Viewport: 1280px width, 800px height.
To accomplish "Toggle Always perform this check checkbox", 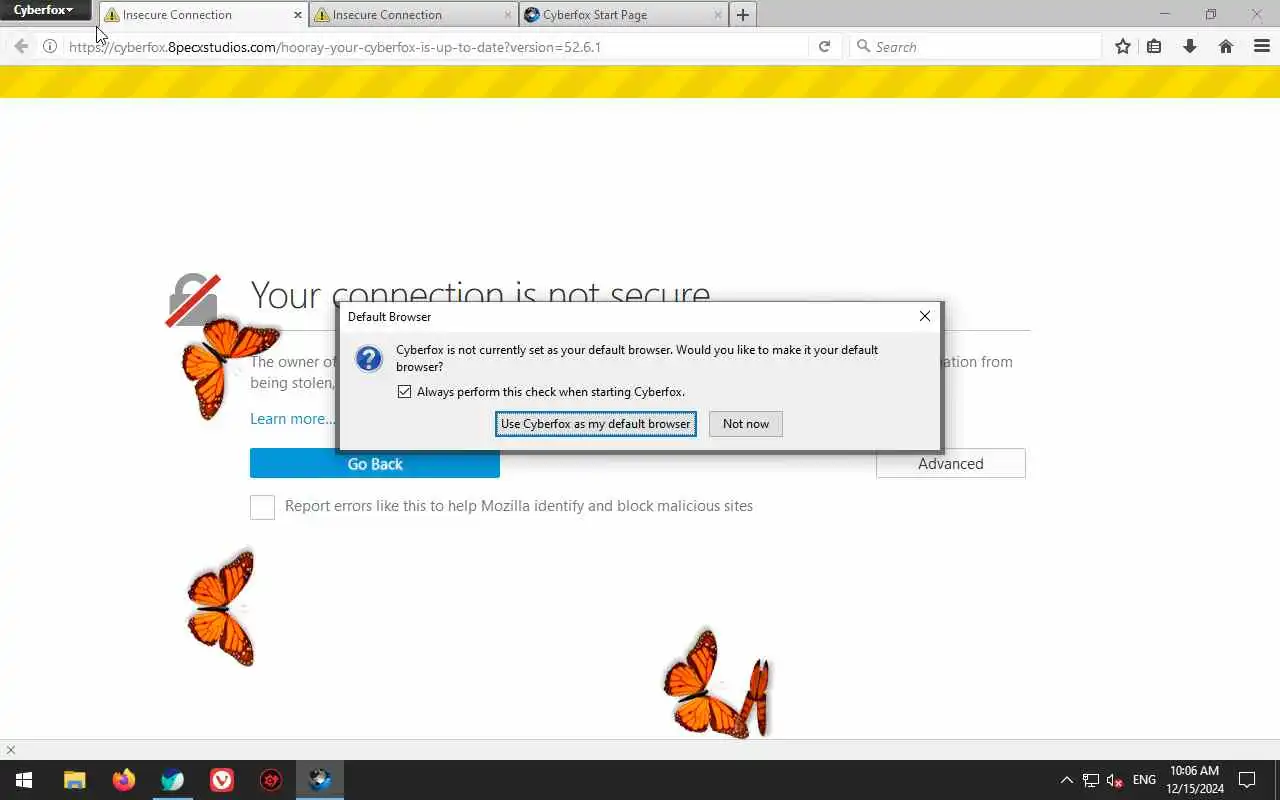I will pyautogui.click(x=404, y=392).
